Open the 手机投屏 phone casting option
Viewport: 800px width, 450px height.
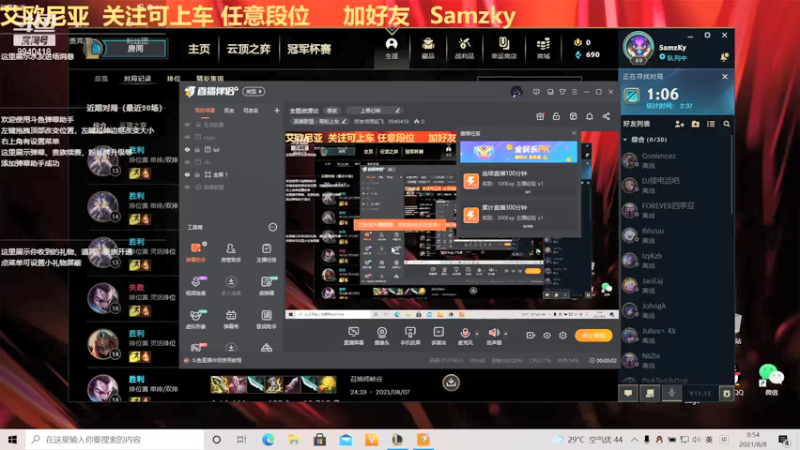(410, 336)
